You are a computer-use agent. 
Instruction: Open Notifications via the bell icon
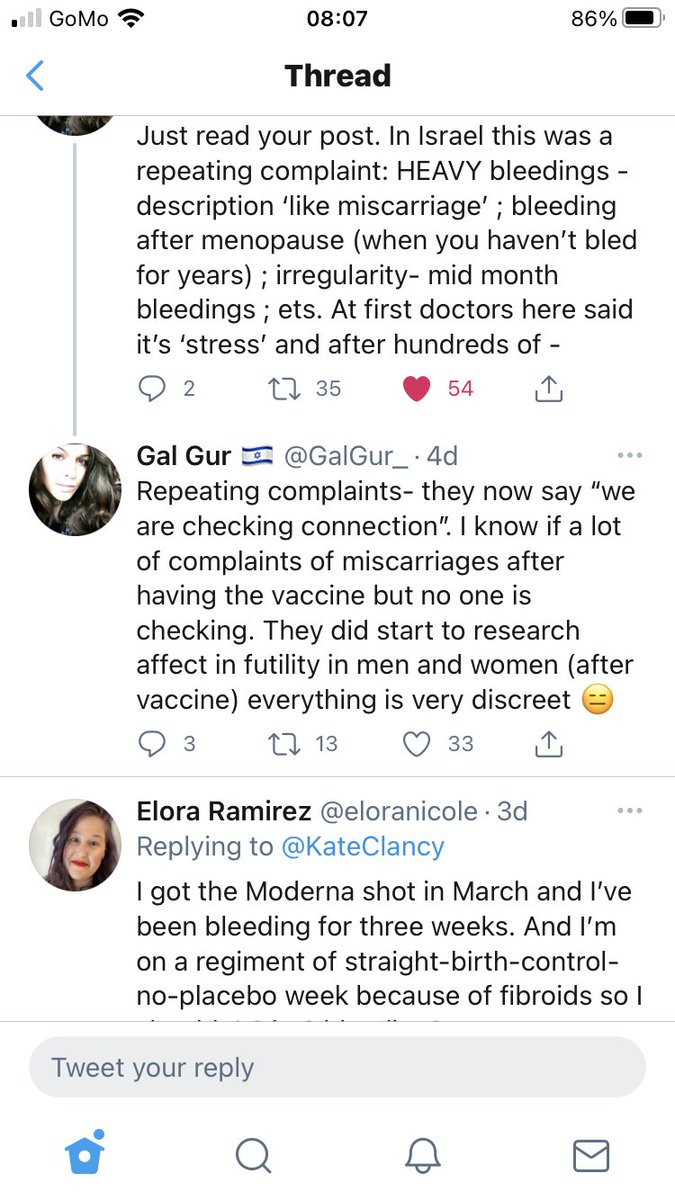click(423, 1156)
